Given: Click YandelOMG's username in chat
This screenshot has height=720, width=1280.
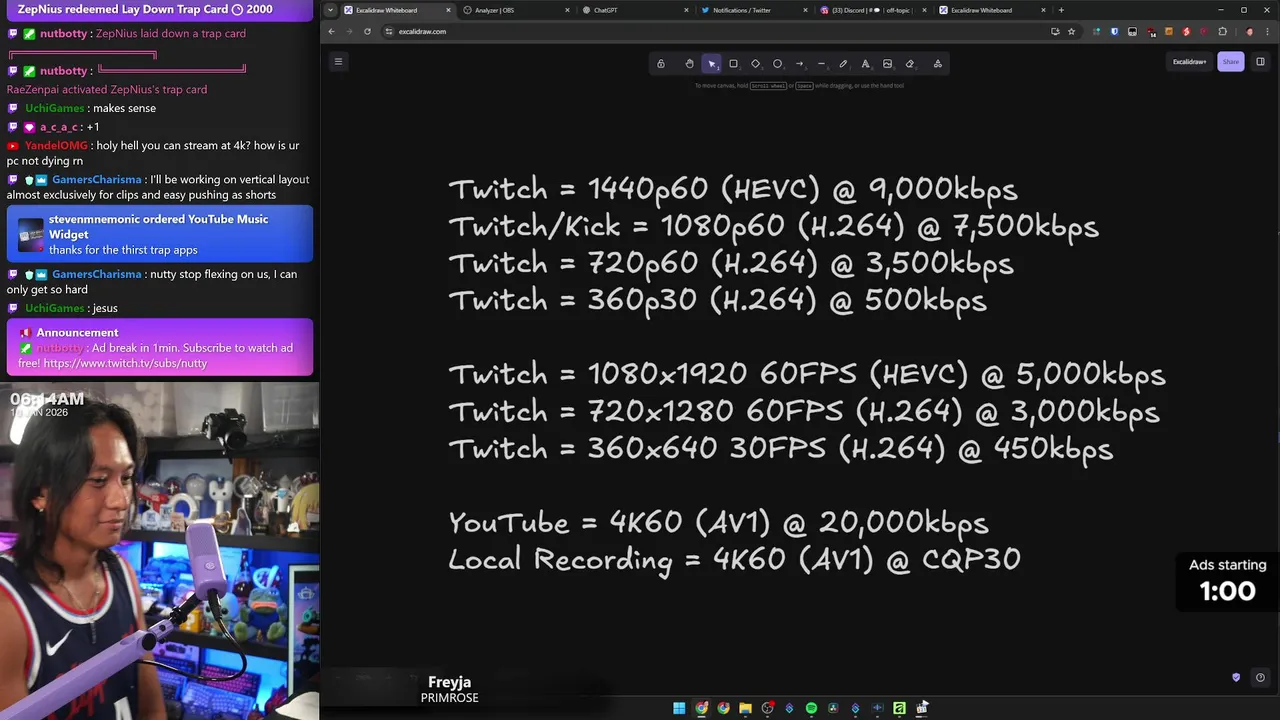Looking at the screenshot, I should click(56, 146).
